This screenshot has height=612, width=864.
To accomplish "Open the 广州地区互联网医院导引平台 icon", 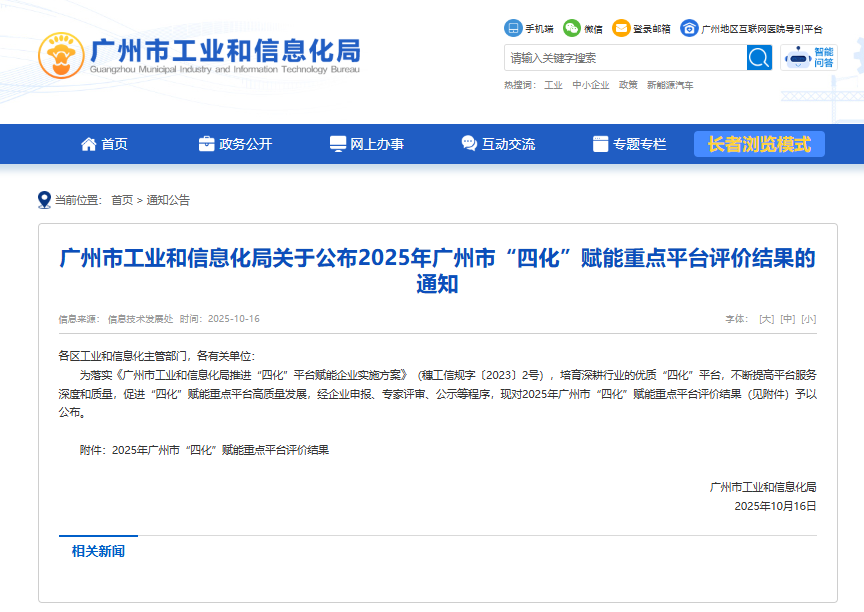I will (x=688, y=29).
